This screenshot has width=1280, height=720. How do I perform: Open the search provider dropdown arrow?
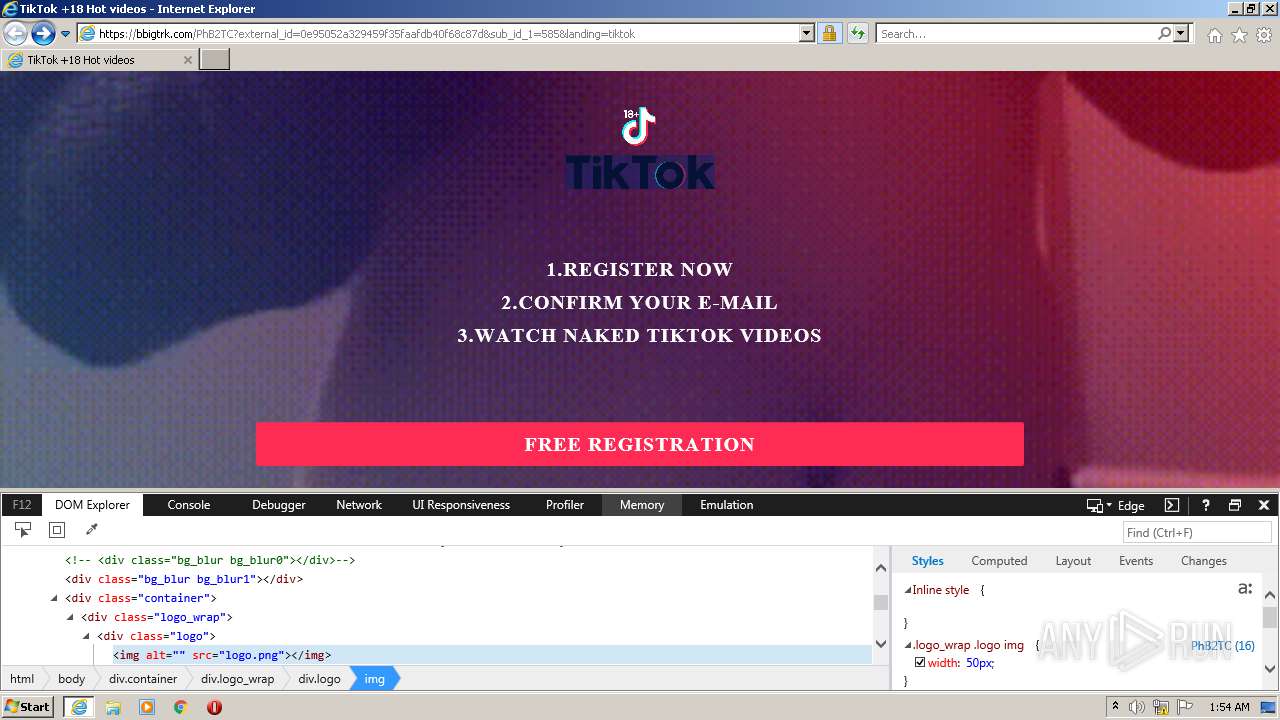click(1181, 34)
